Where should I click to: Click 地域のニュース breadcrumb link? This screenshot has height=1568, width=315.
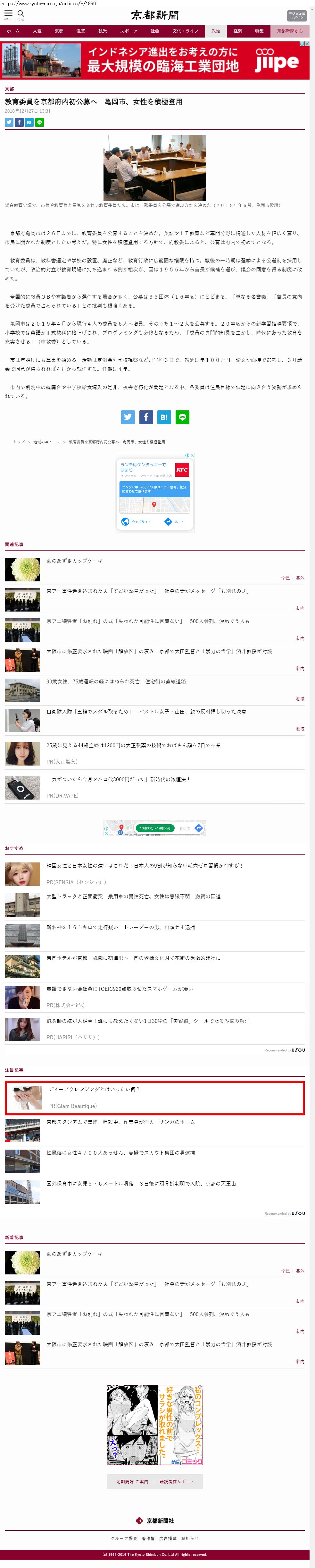pyautogui.click(x=46, y=442)
